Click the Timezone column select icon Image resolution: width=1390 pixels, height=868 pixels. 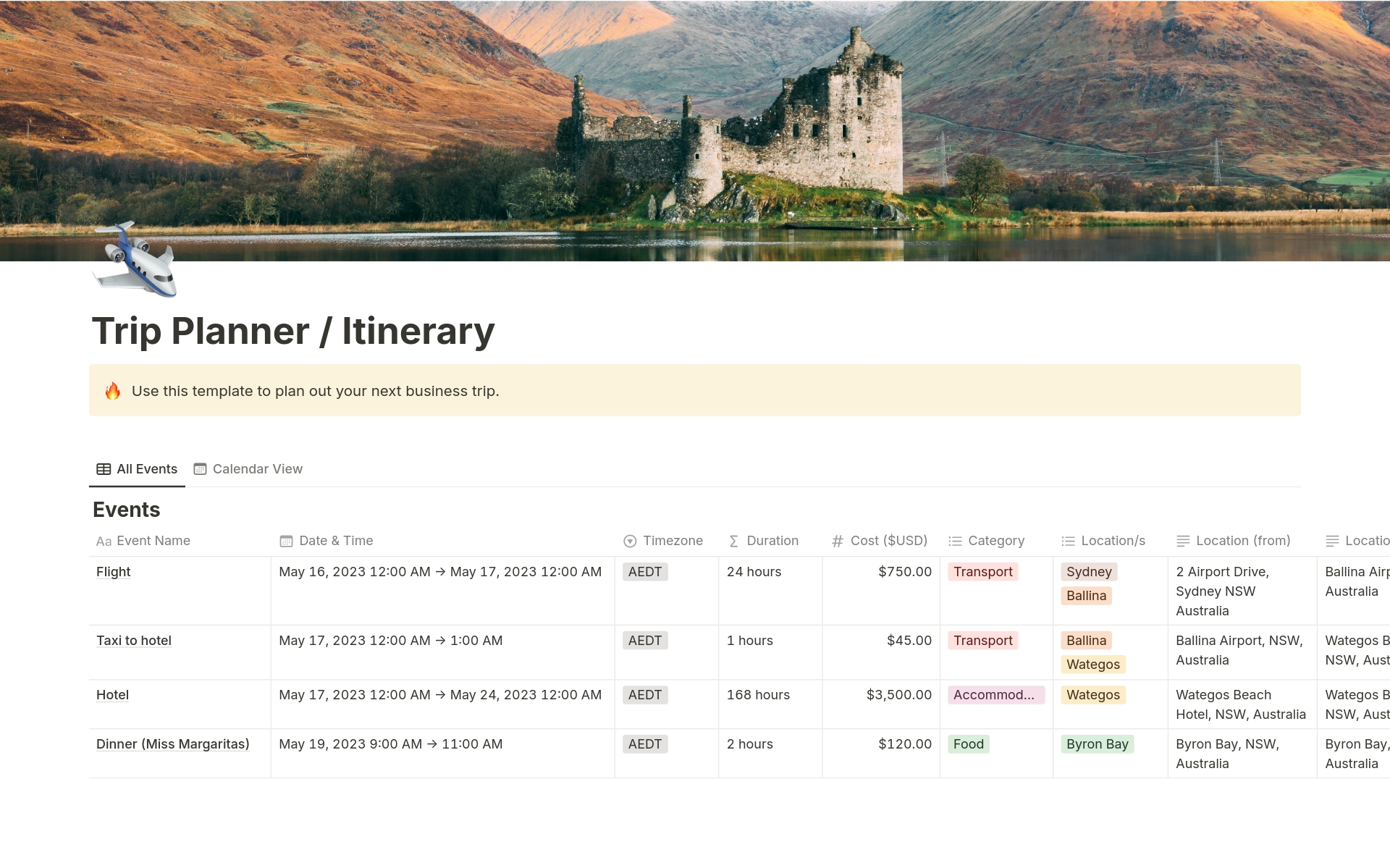[630, 542]
